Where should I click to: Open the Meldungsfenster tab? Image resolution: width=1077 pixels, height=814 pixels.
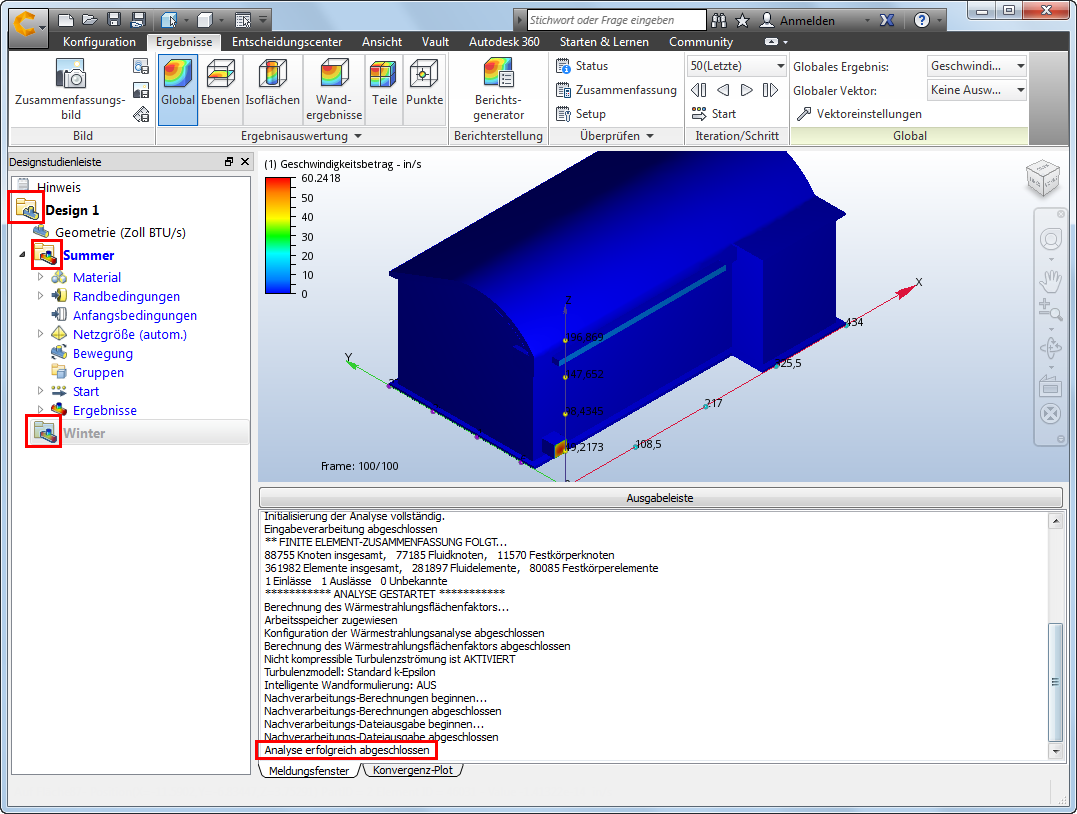(x=309, y=770)
